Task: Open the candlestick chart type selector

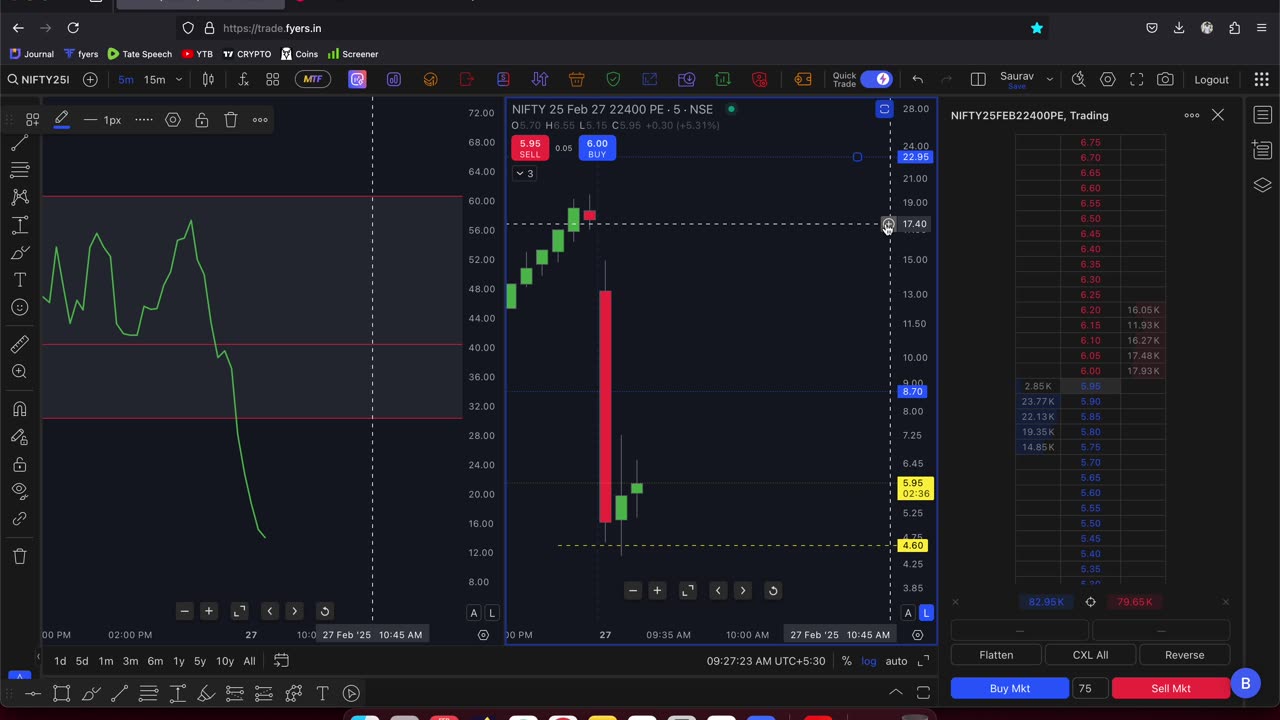Action: (206, 80)
